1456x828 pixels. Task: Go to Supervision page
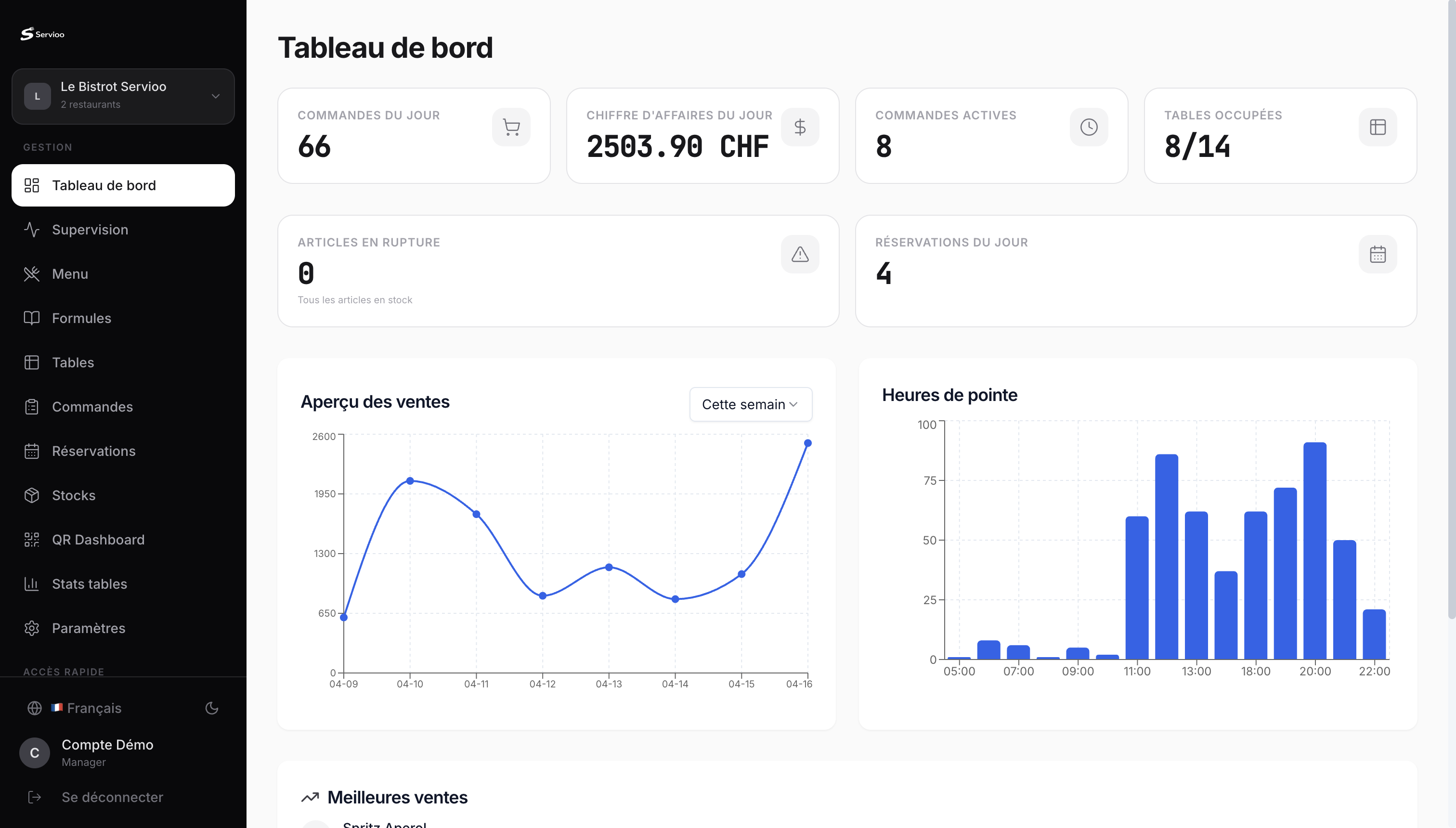click(123, 230)
